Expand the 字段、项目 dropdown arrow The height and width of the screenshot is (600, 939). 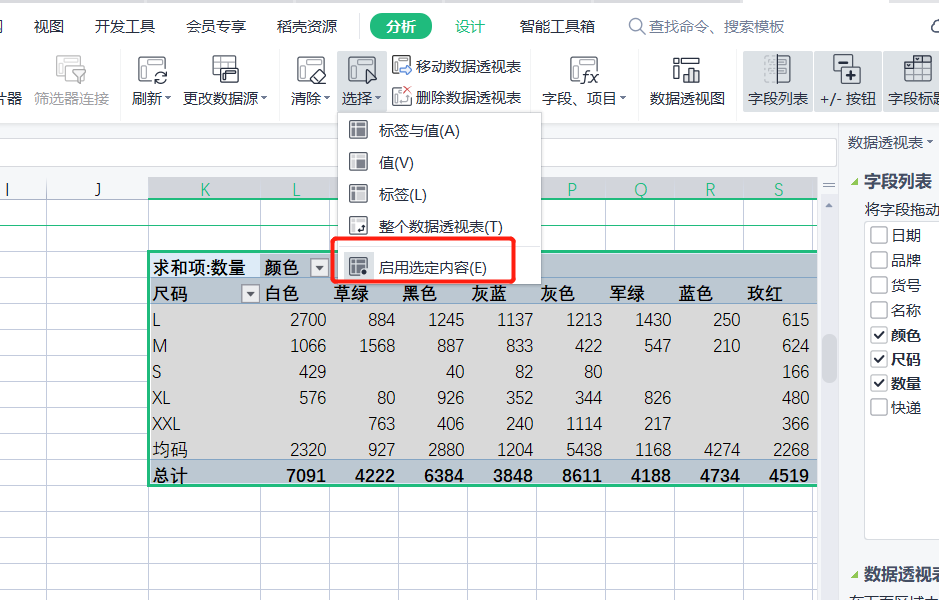pos(623,98)
